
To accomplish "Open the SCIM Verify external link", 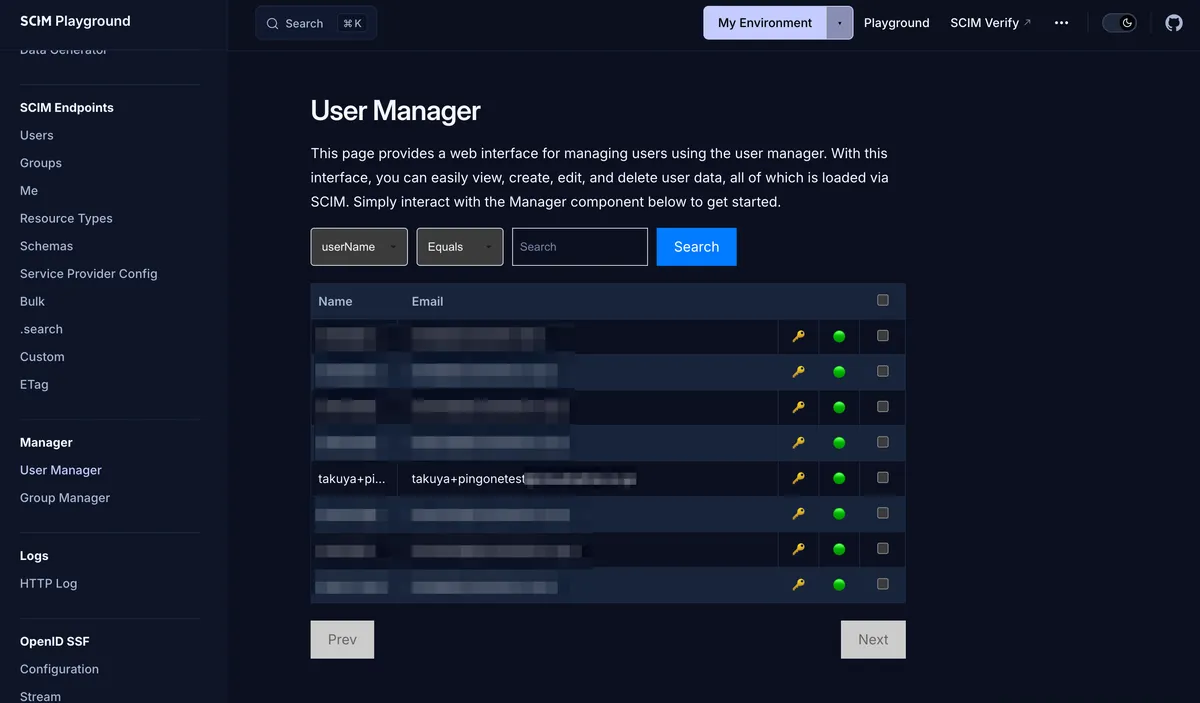I will pyautogui.click(x=990, y=22).
